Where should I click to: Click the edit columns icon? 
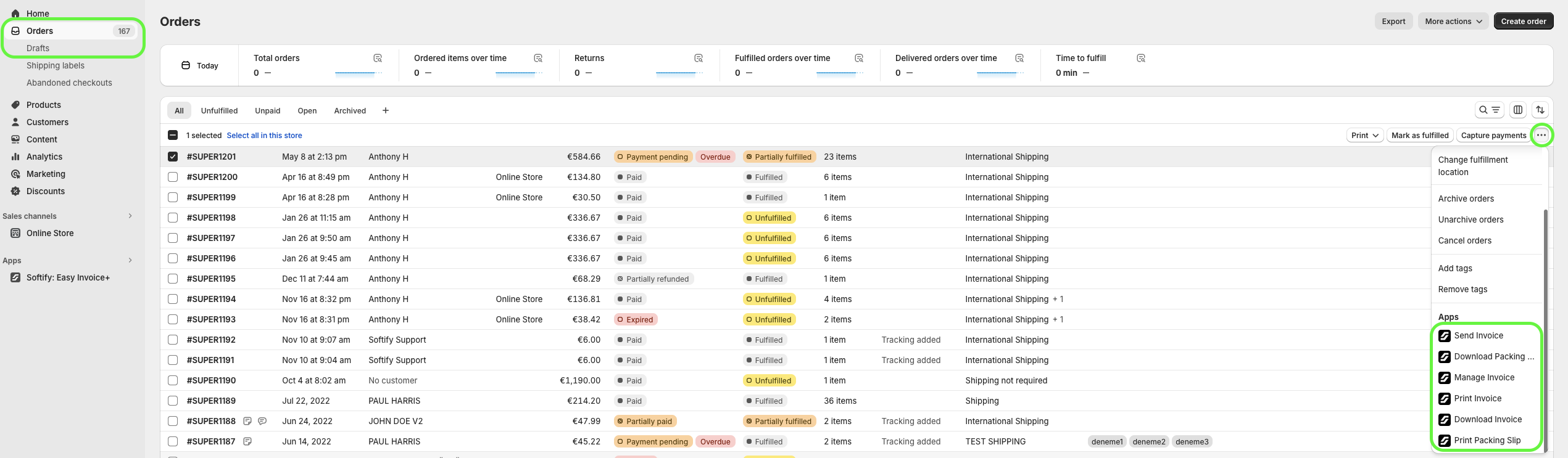pyautogui.click(x=1517, y=110)
